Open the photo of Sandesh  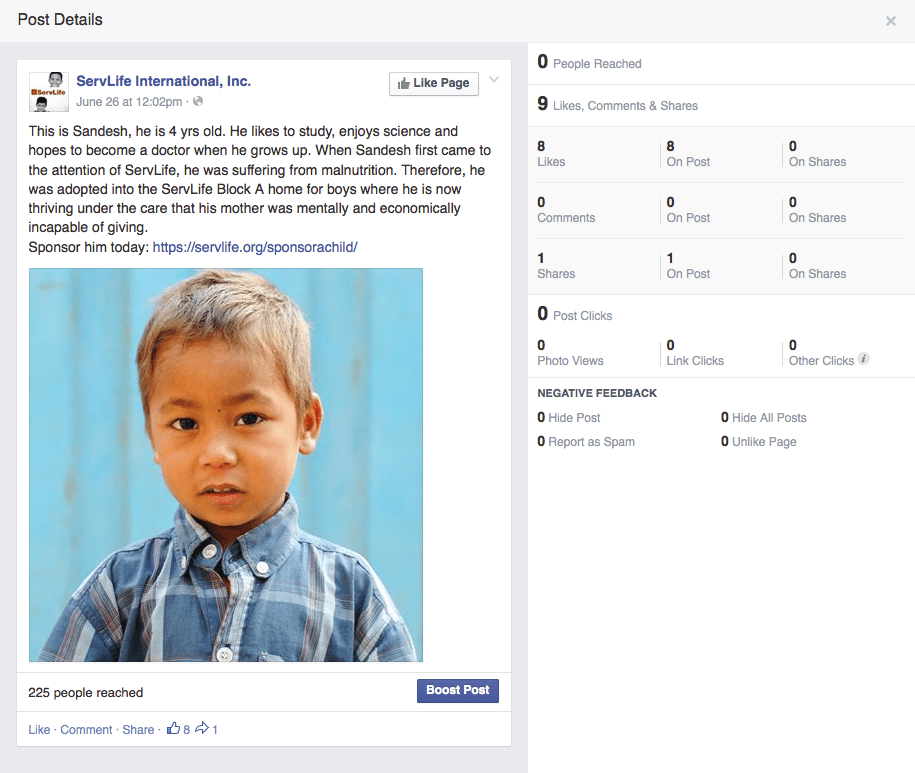(x=226, y=465)
